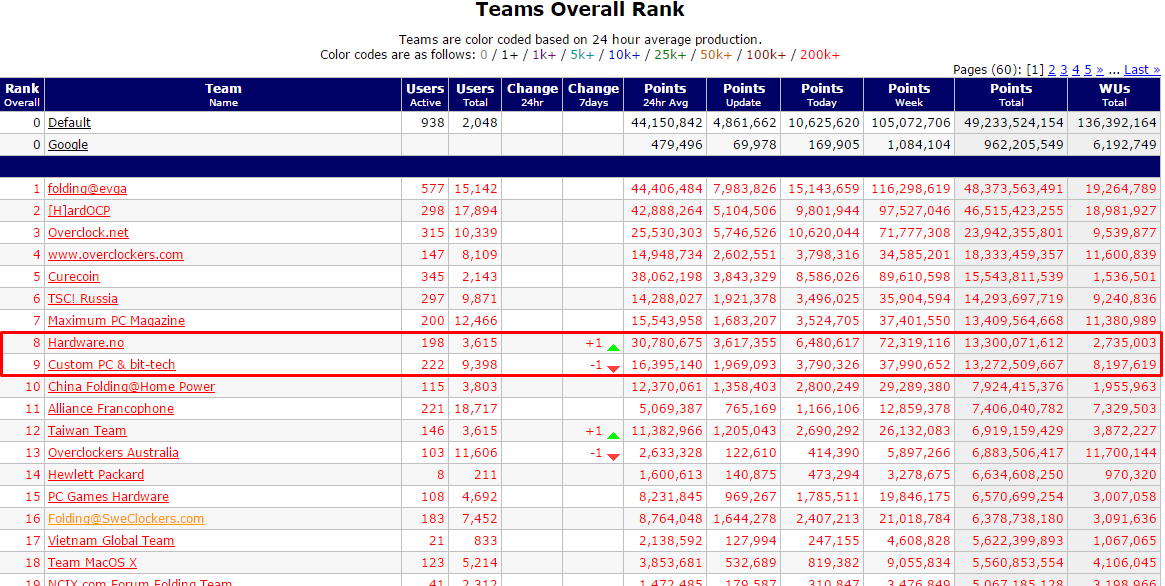Click the Points Today column header
Viewport: 1165px width, 586px height.
click(822, 94)
